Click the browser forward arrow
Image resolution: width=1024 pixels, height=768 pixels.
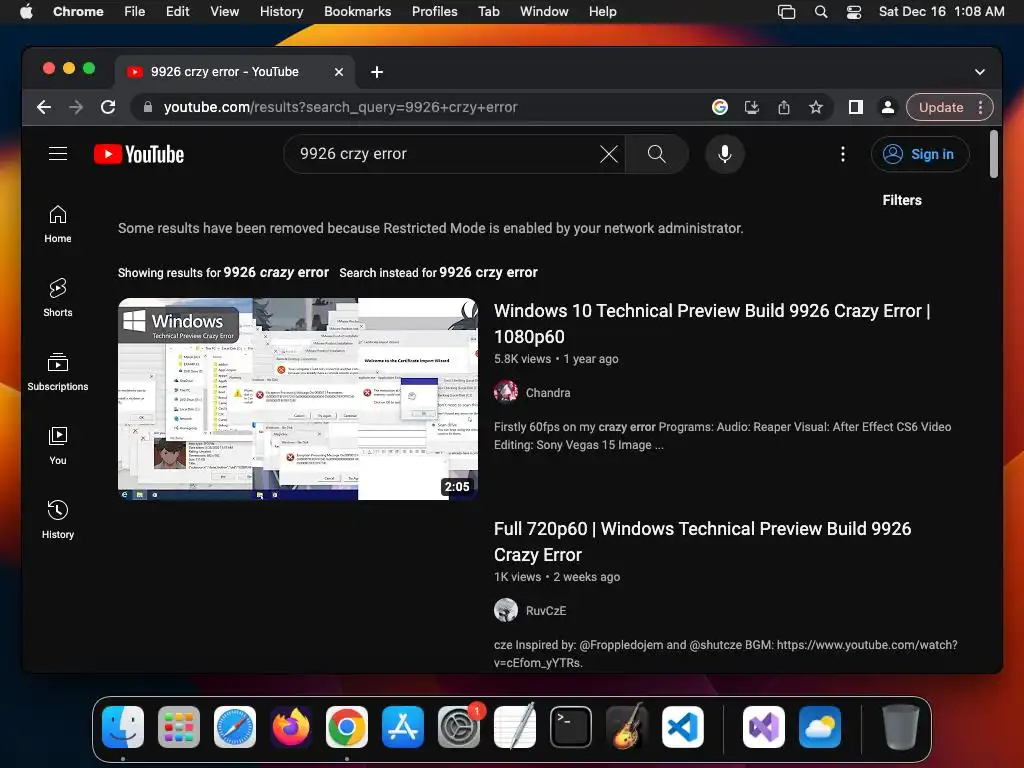tap(76, 107)
